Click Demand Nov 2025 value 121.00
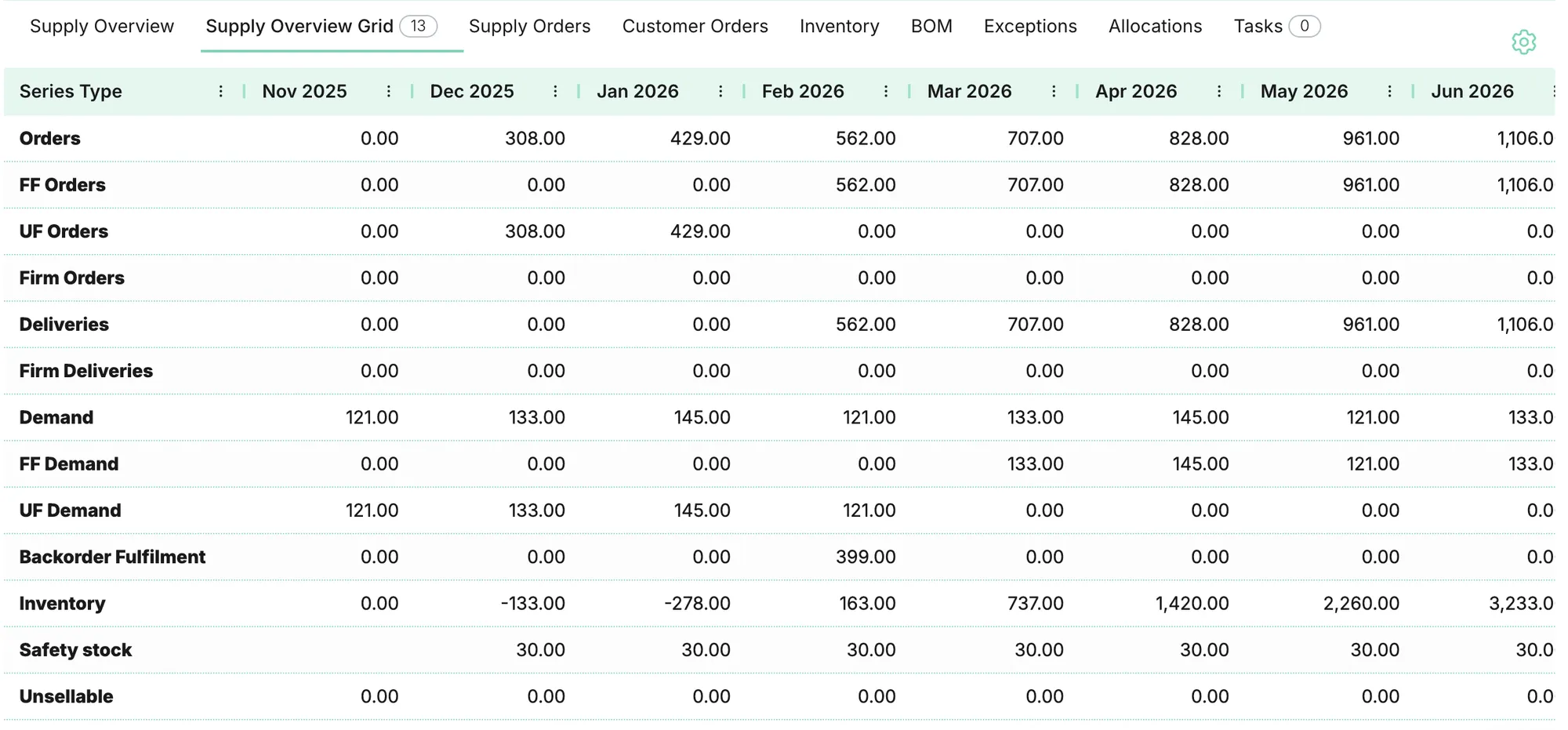 point(372,418)
